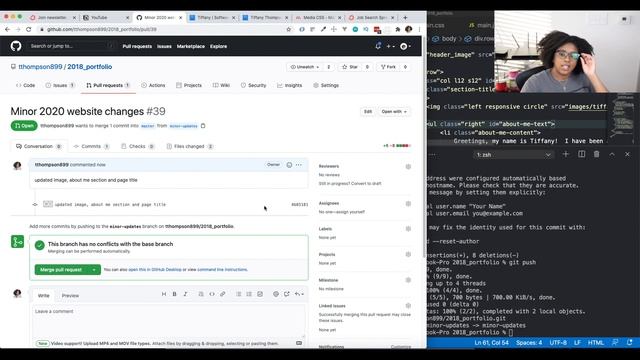Open reply options dropdown in editor toolbar
Screen dimensions: 640x360
(x=299, y=294)
